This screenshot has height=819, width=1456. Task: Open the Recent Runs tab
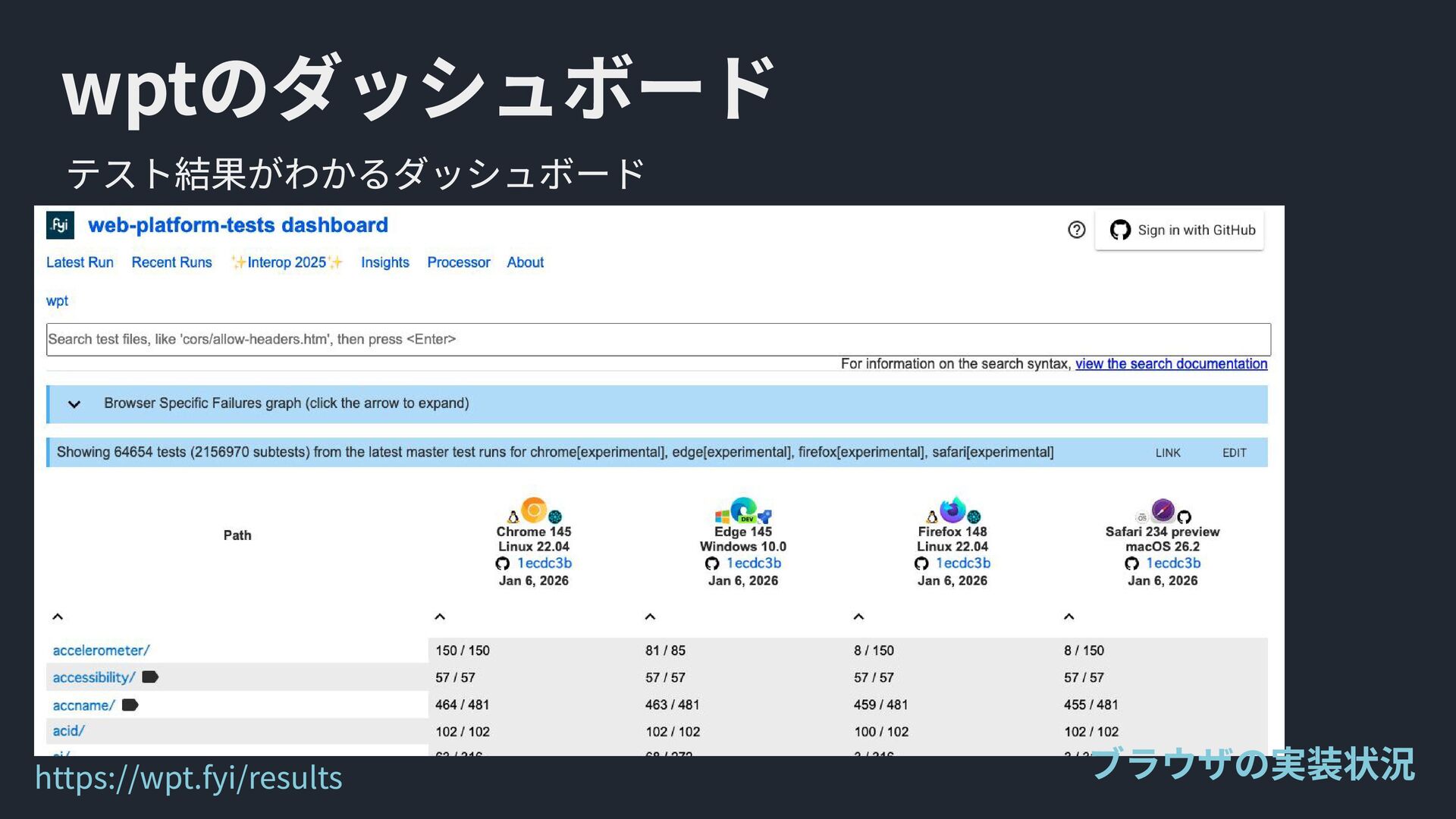pyautogui.click(x=171, y=262)
